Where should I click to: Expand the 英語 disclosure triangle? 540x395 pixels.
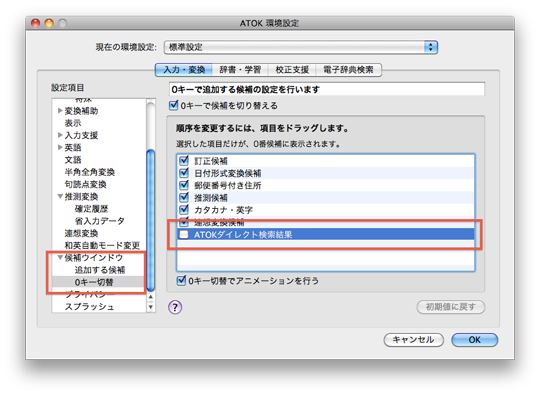coord(60,147)
